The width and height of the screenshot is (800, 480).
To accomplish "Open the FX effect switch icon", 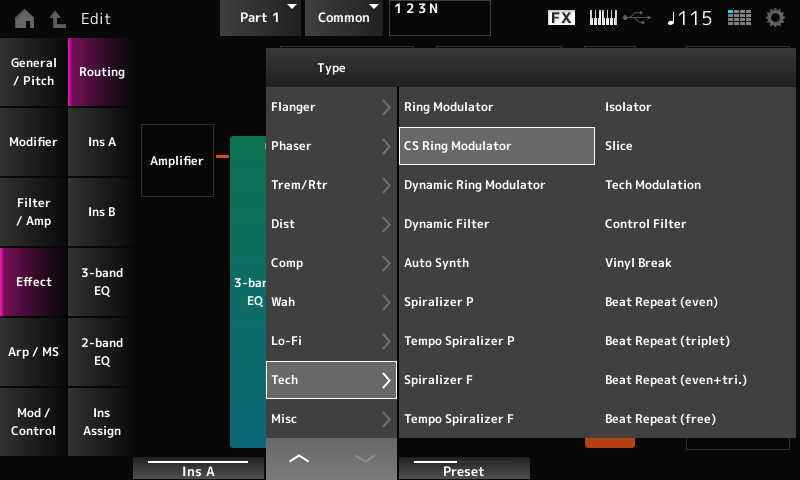I will click(562, 18).
